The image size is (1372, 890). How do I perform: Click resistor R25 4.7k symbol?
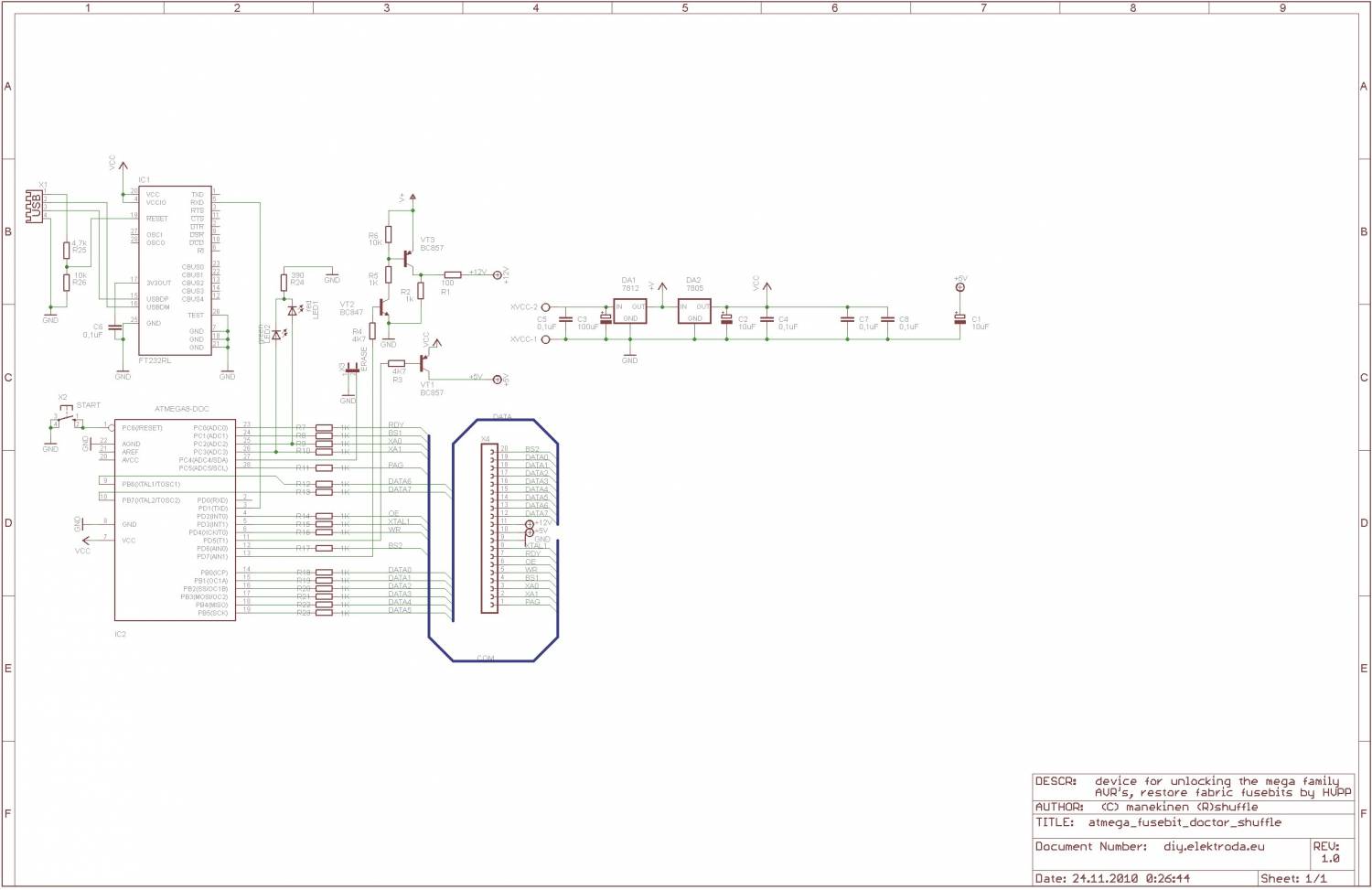coord(67,250)
